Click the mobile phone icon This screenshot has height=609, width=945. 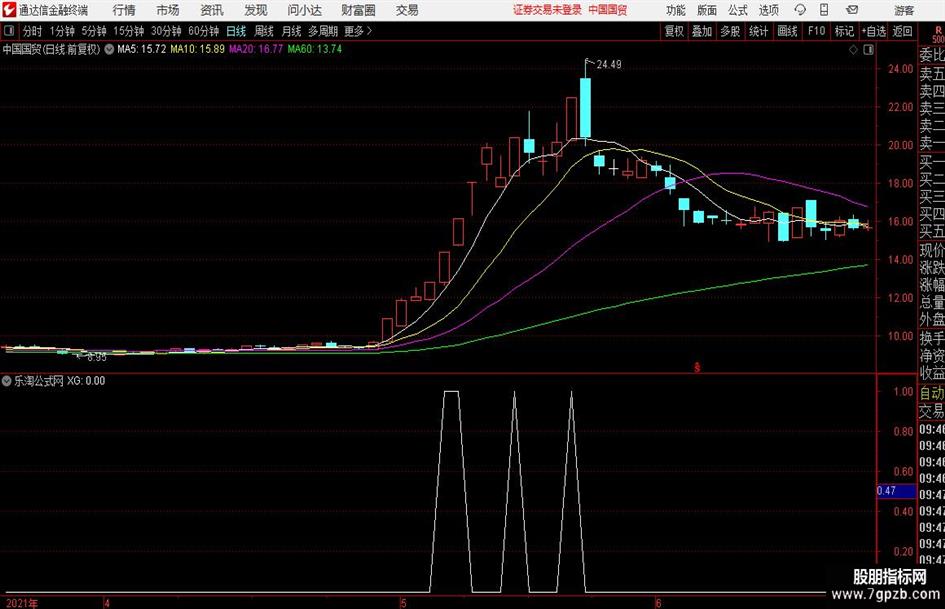click(824, 10)
